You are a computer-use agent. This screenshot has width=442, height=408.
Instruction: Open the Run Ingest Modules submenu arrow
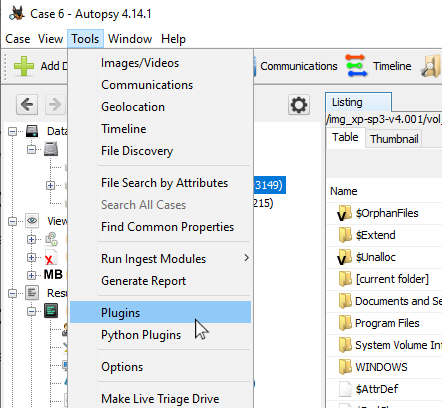pyautogui.click(x=246, y=258)
